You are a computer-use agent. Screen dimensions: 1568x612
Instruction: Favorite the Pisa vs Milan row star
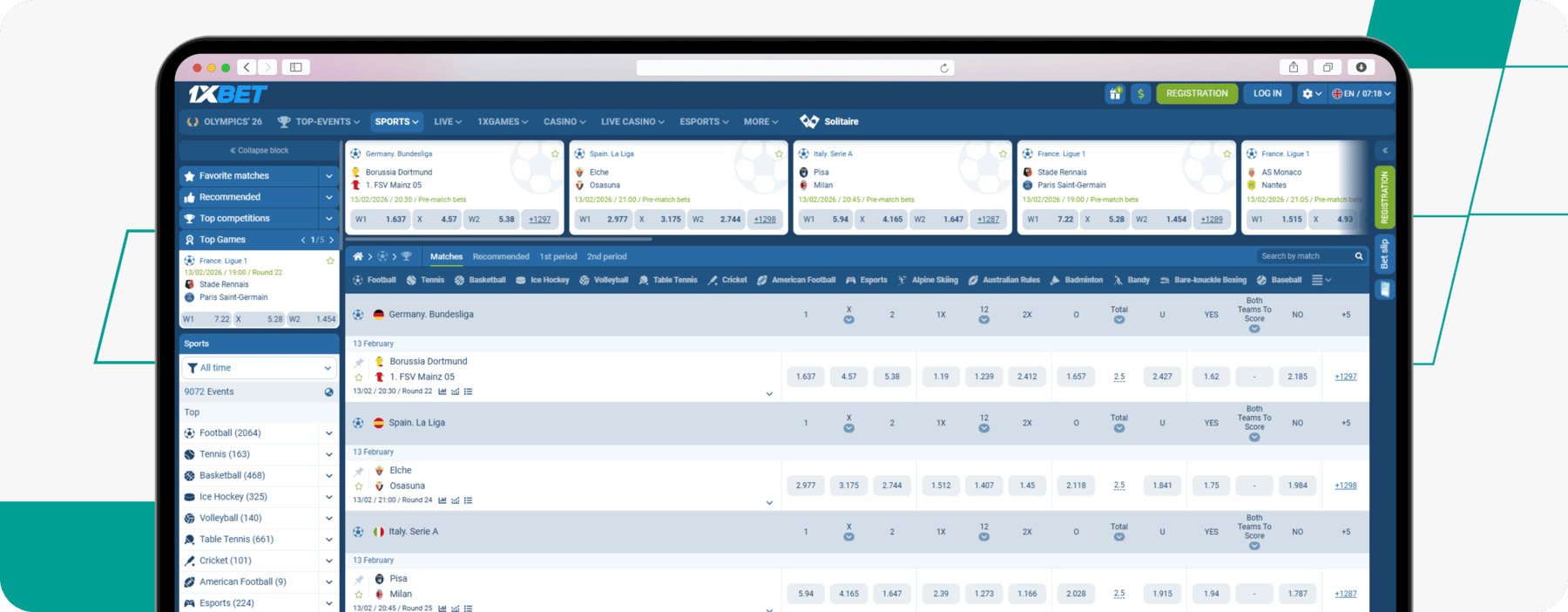[x=359, y=595]
